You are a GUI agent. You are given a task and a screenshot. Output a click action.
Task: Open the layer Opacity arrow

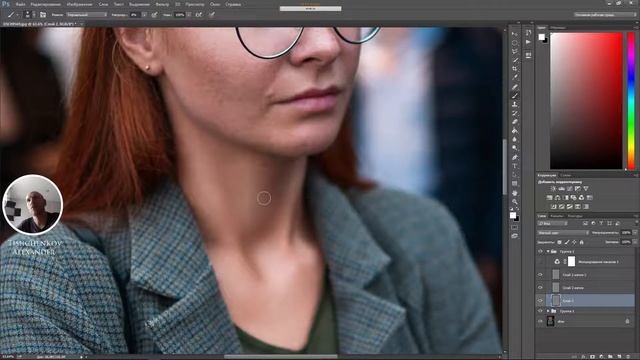634,233
